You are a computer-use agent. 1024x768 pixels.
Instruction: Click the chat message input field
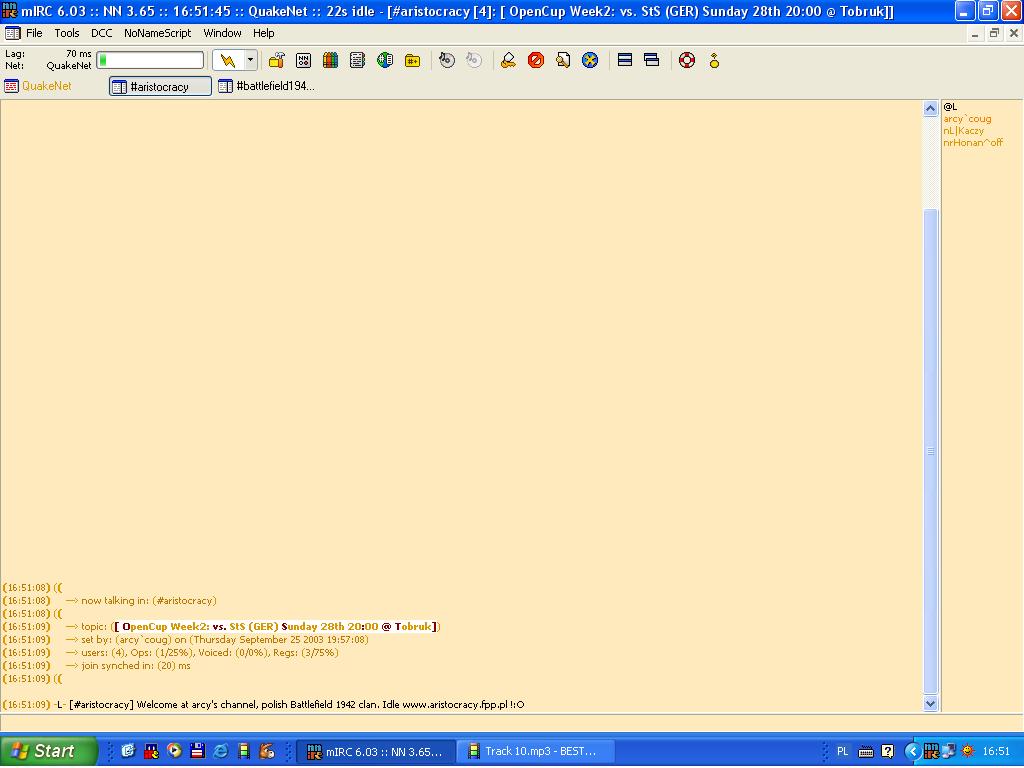pyautogui.click(x=460, y=722)
